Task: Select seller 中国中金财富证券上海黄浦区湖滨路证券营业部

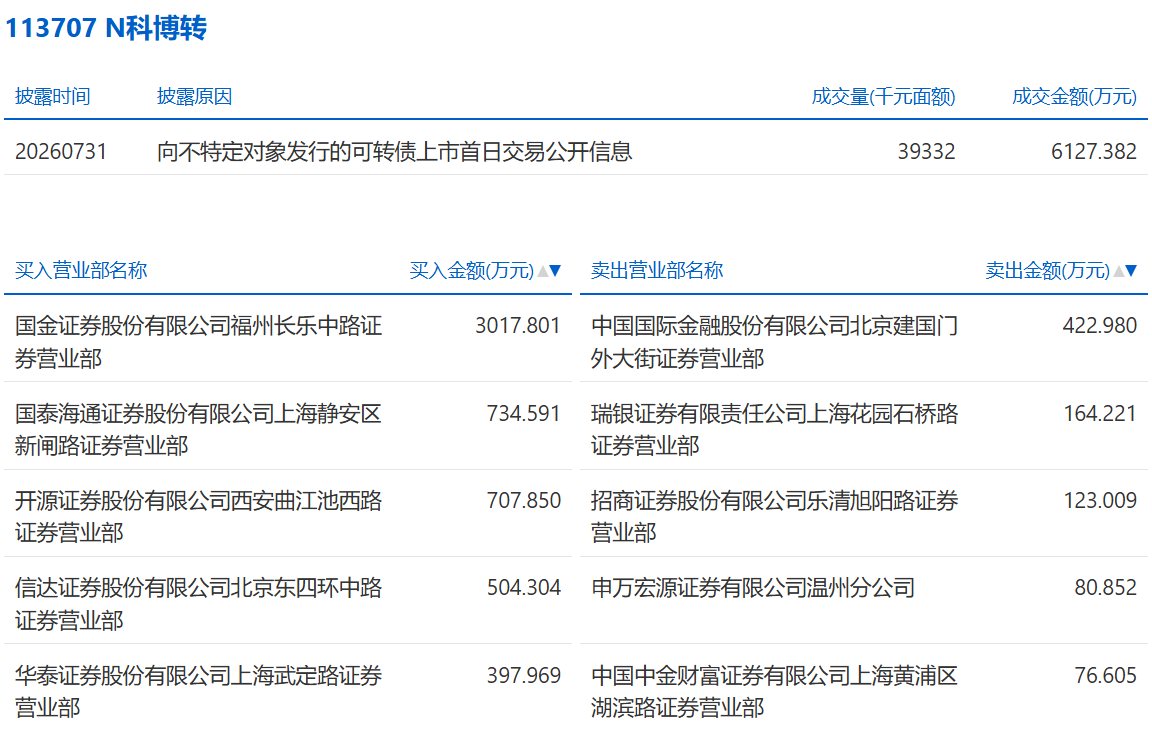Action: coord(774,692)
